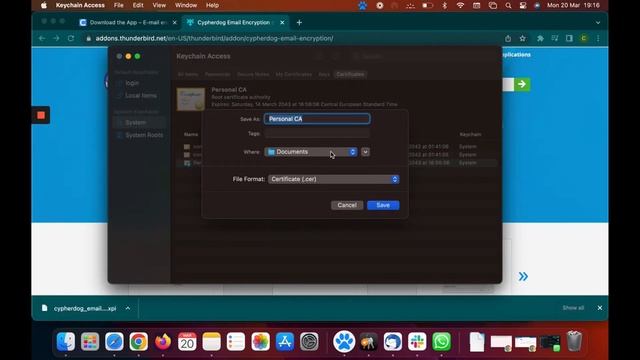Screen dimensions: 640x360
Task: Open Spotlight search in menu bar
Action: pyautogui.click(x=508, y=5)
